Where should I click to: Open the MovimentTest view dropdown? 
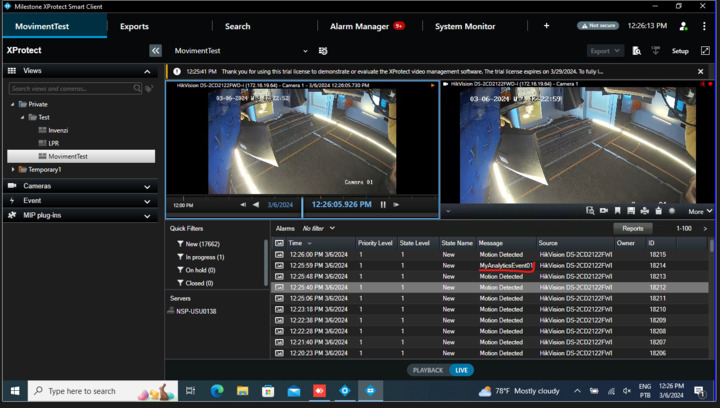[x=305, y=51]
